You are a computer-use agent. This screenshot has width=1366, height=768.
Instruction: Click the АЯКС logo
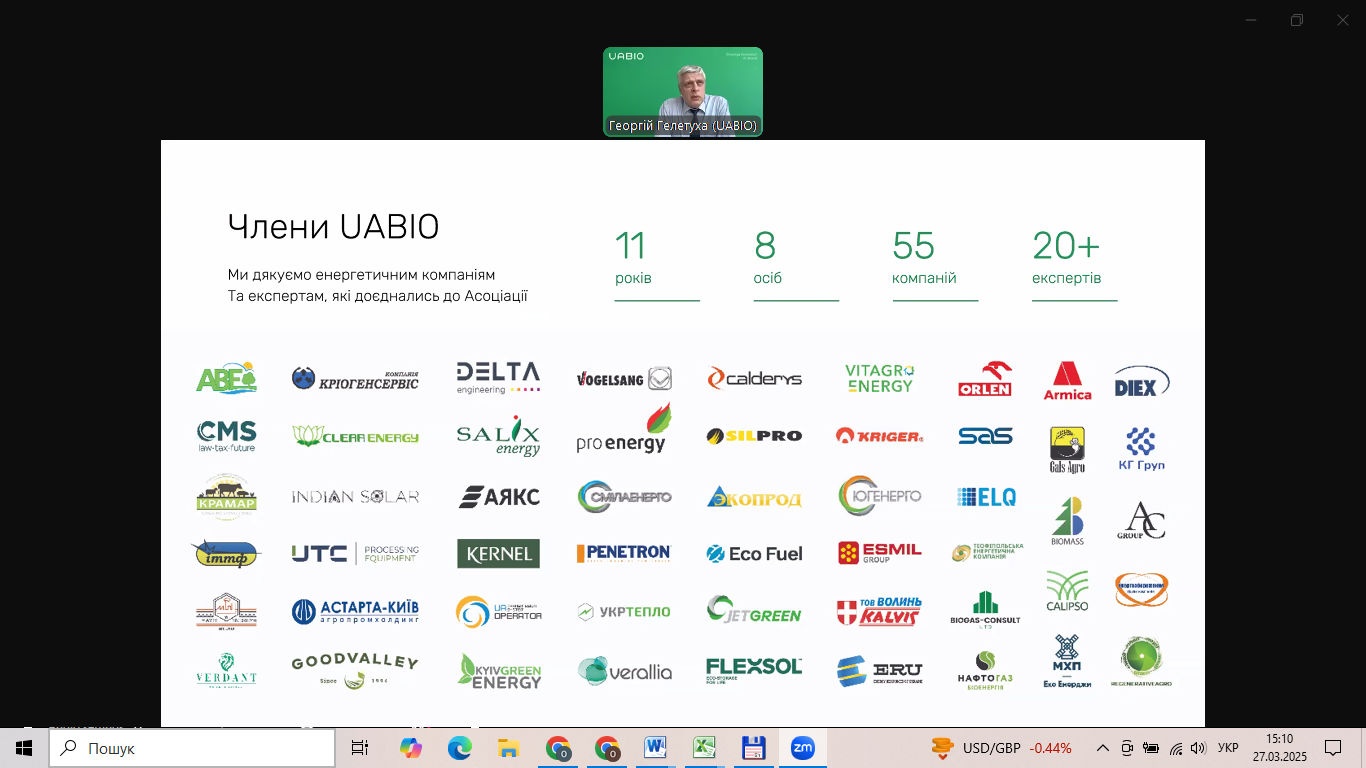click(x=499, y=496)
